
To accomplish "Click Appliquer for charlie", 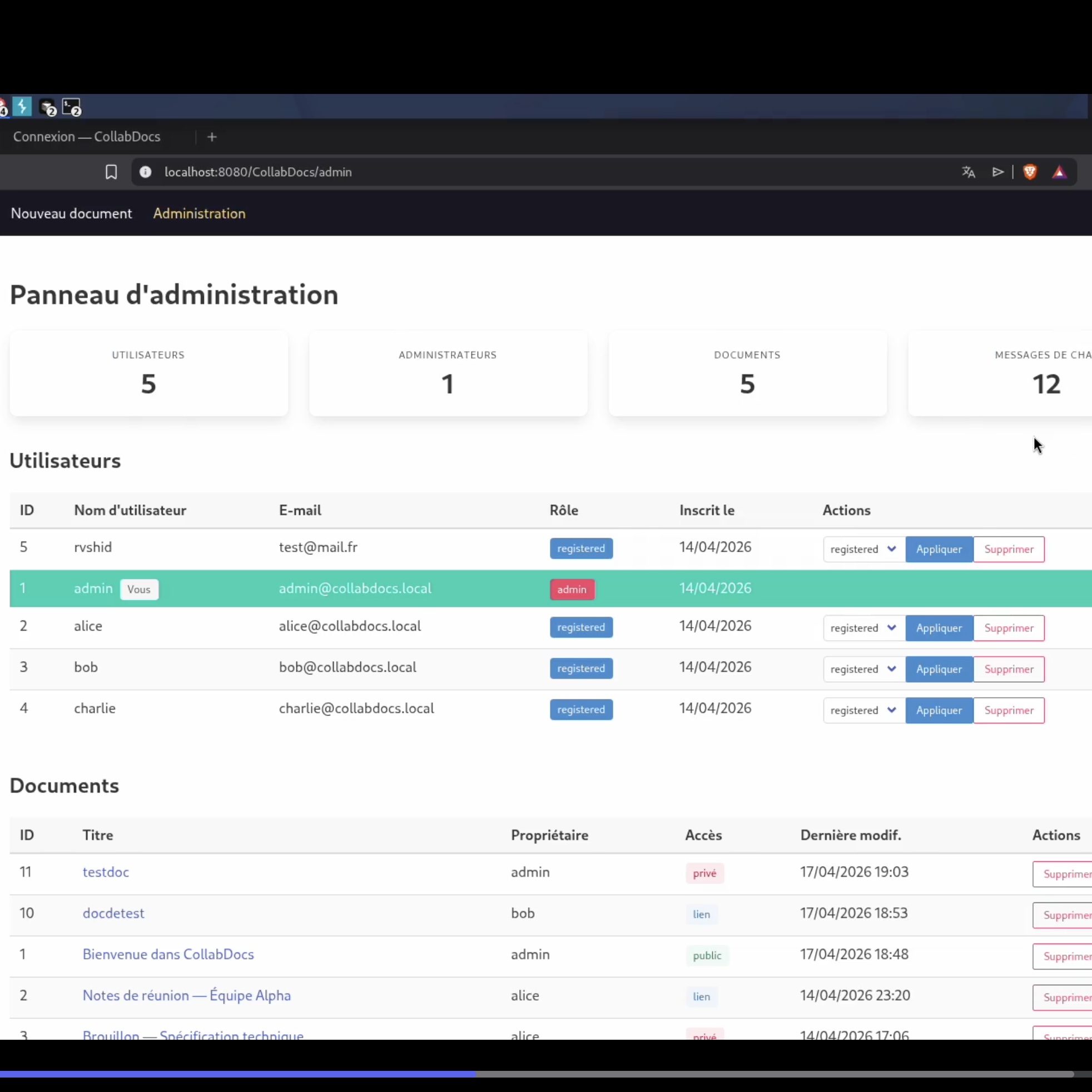I will pos(939,711).
